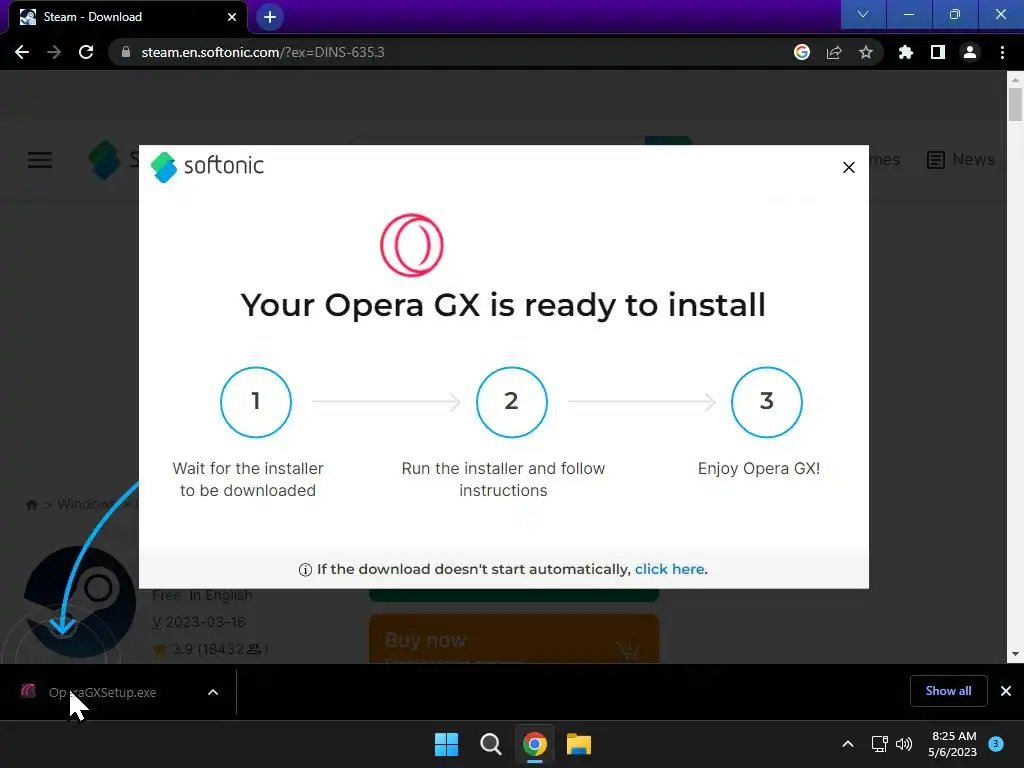
Task: Open Softonic hamburger menu
Action: [x=40, y=160]
